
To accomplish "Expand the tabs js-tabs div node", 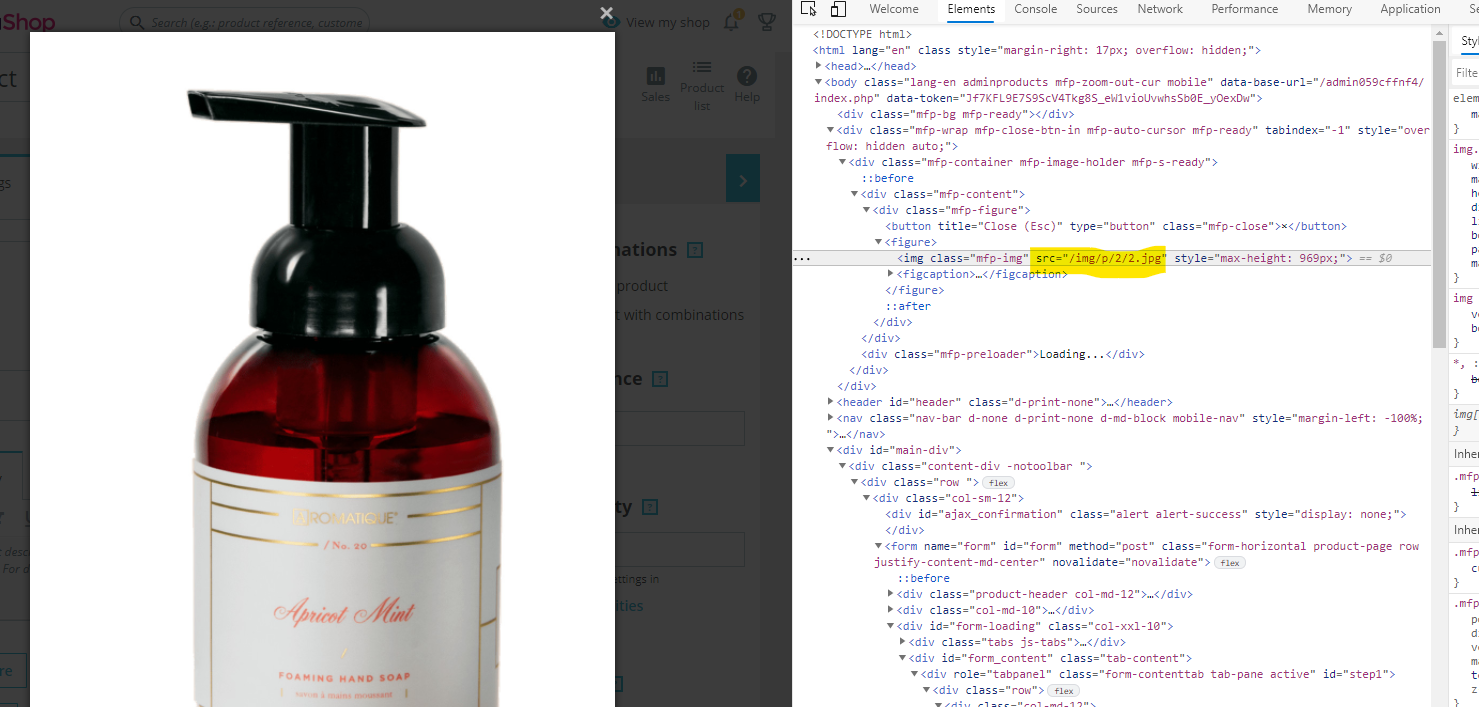I will (903, 642).
